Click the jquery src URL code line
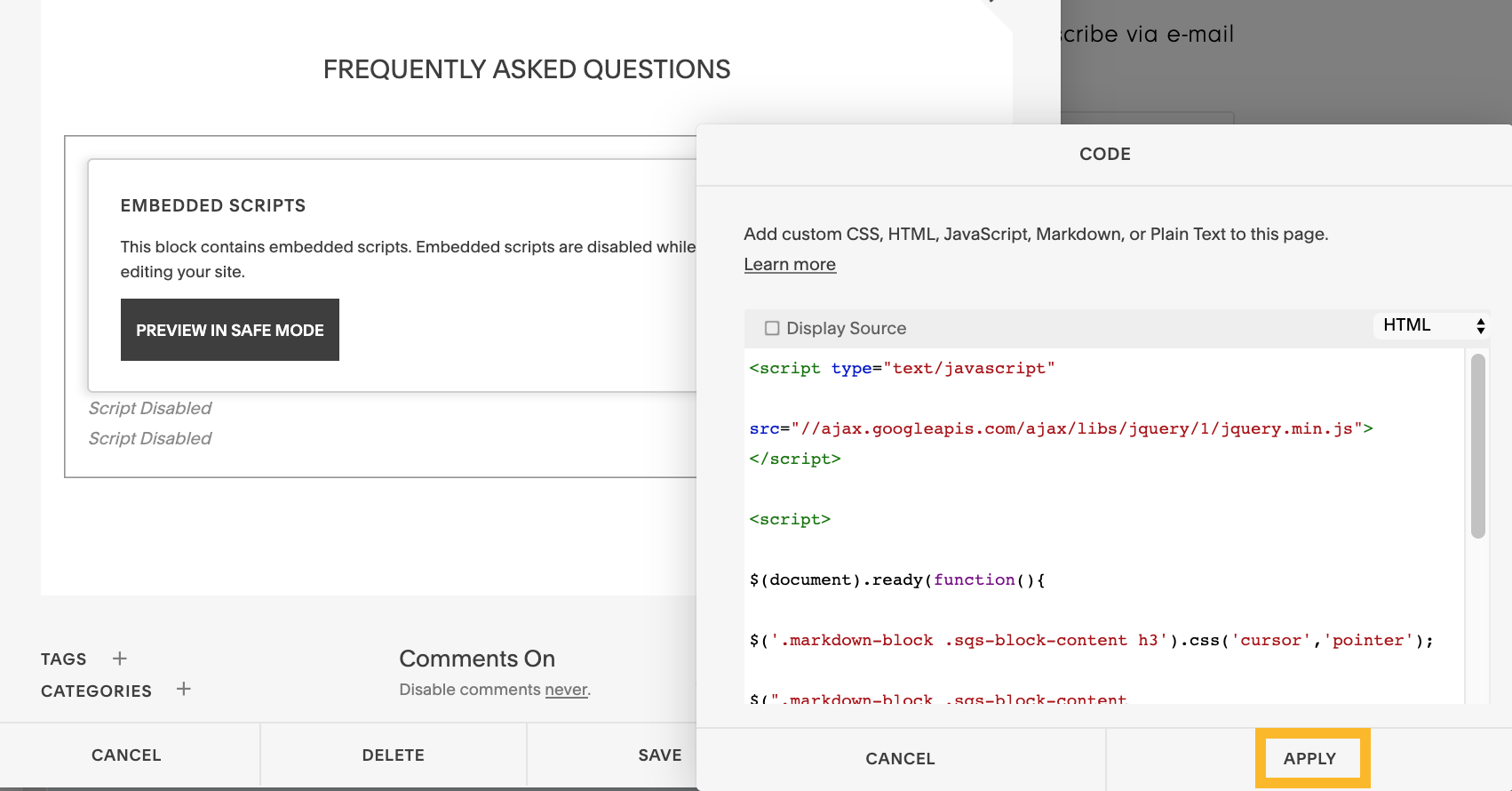Screen dimensions: 1512x791 click(1061, 428)
